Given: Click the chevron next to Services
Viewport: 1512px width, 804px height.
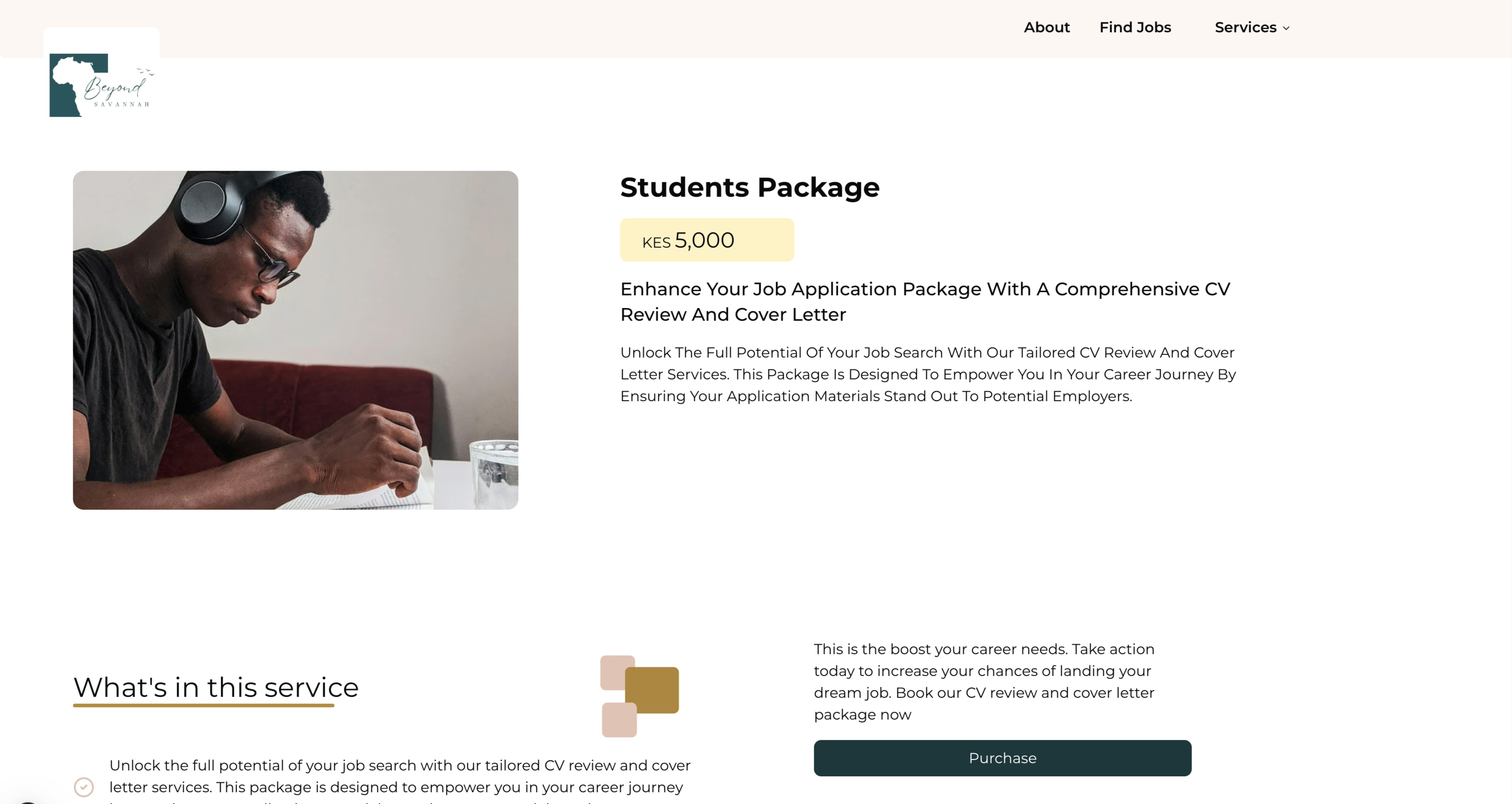Looking at the screenshot, I should coord(1285,28).
